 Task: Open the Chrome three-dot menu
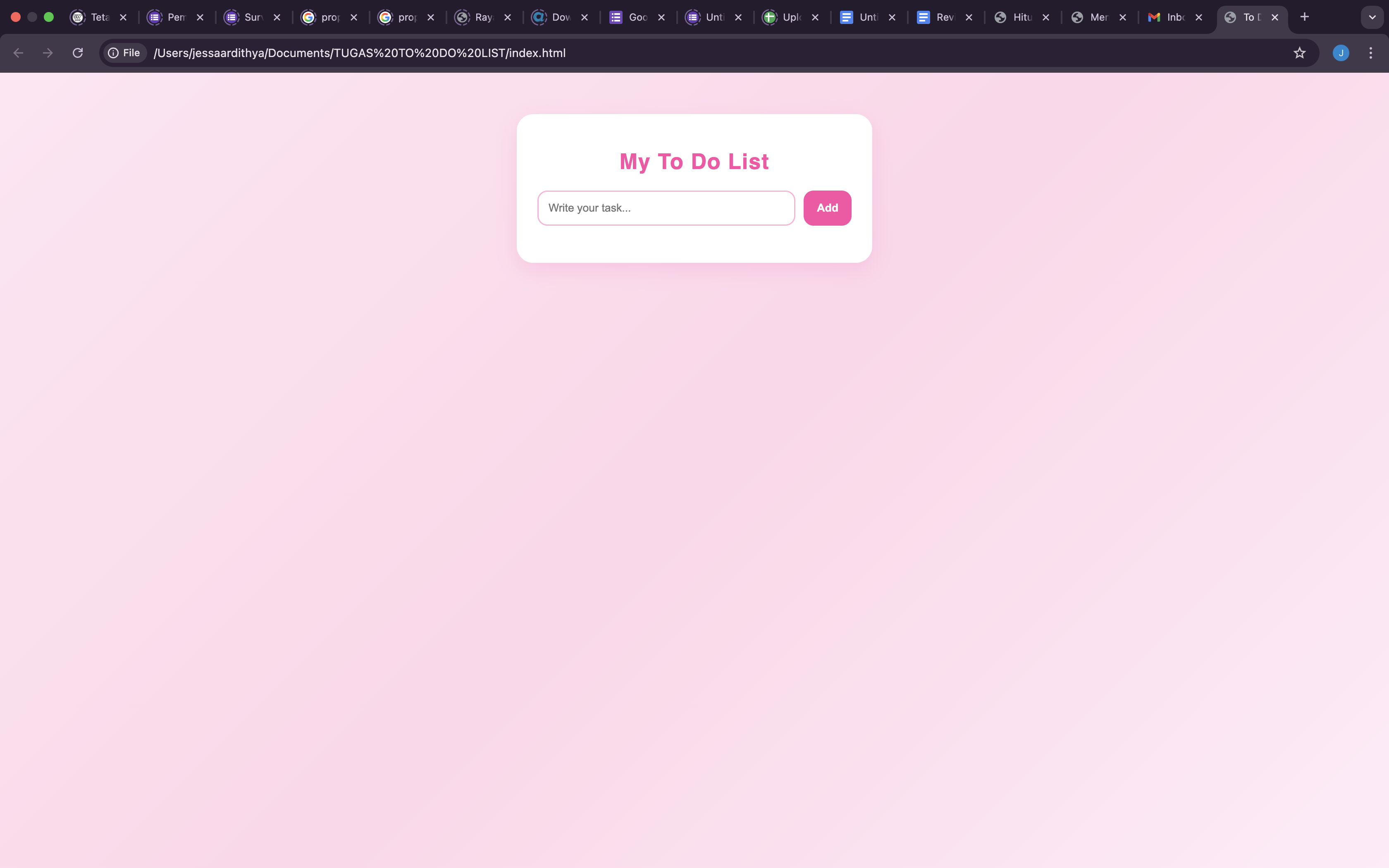1371,53
